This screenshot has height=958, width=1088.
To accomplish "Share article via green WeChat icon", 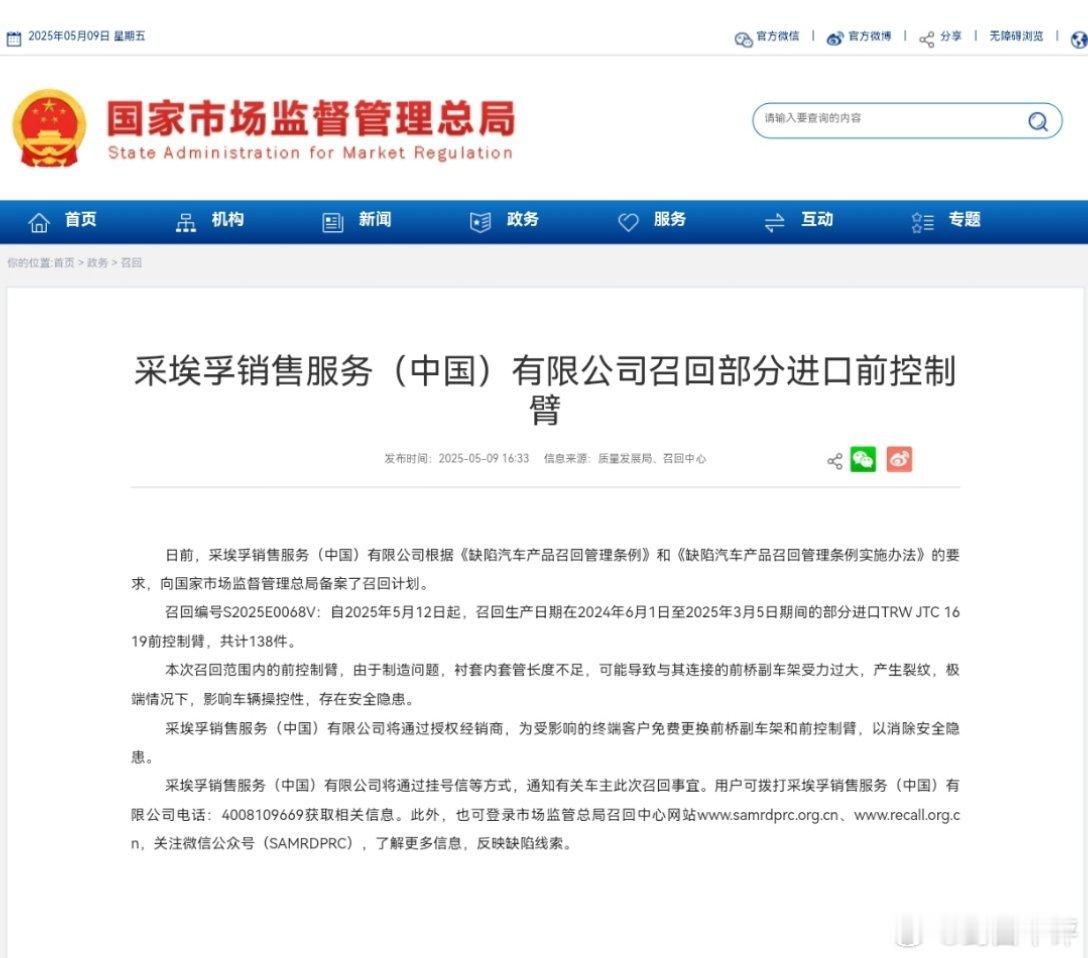I will click(x=863, y=459).
